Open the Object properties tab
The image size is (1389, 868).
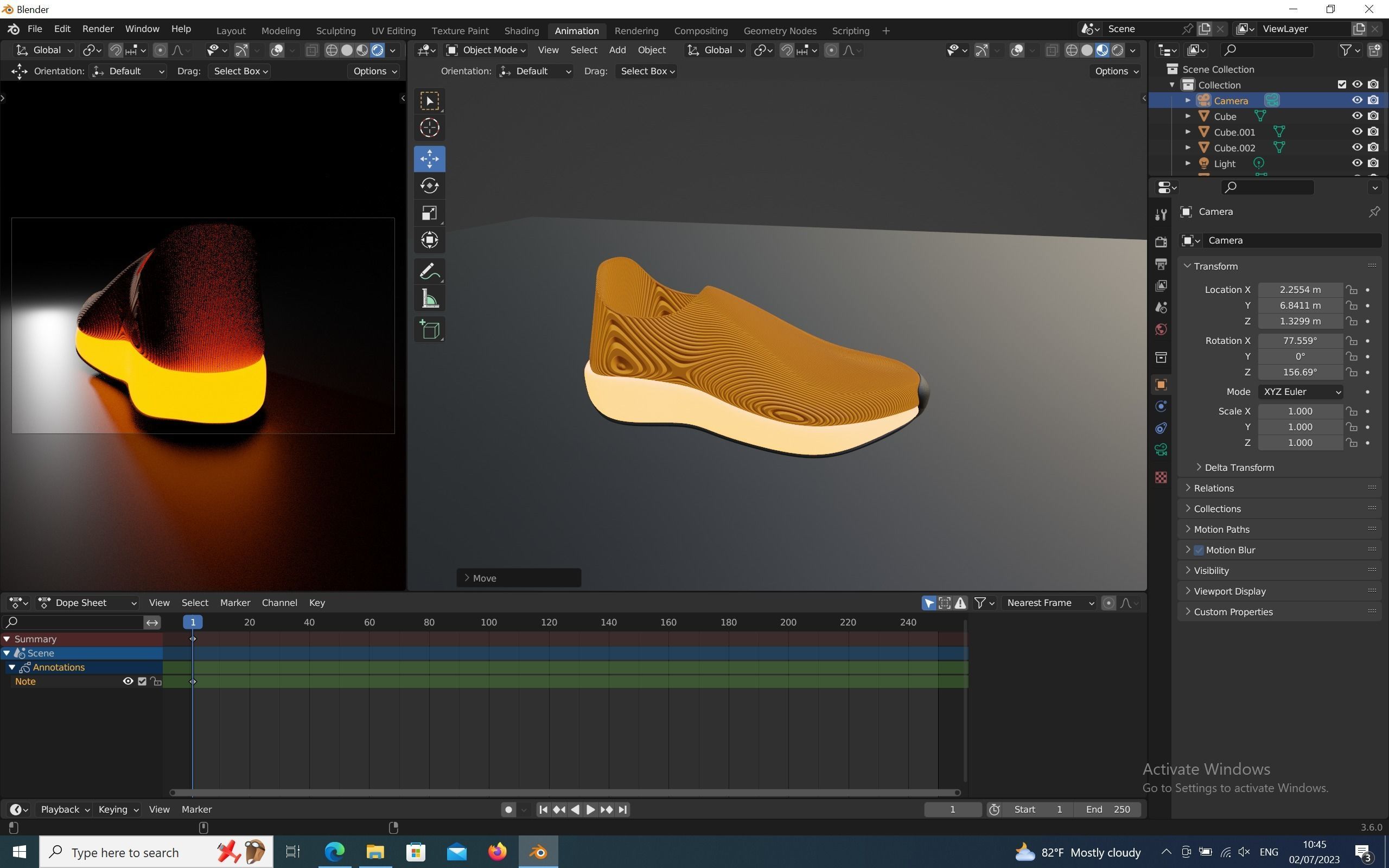click(x=1161, y=385)
